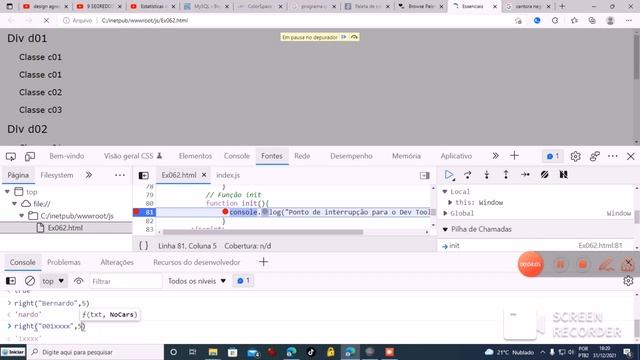
Task: Step over next function call
Action: [x=468, y=175]
